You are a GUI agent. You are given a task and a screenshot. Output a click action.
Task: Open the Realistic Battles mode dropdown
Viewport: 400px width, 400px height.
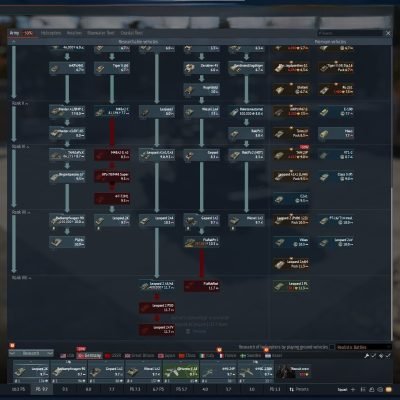[363, 347]
